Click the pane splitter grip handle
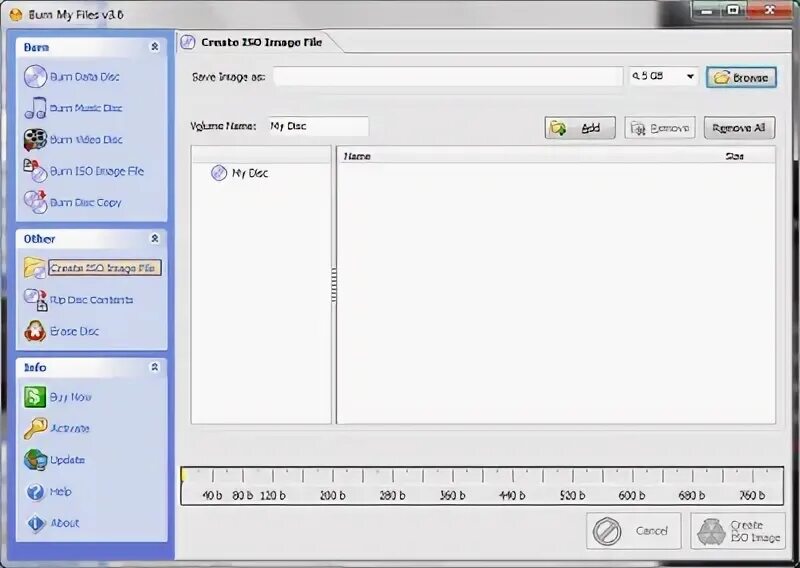Viewport: 800px width, 568px height. [x=334, y=285]
